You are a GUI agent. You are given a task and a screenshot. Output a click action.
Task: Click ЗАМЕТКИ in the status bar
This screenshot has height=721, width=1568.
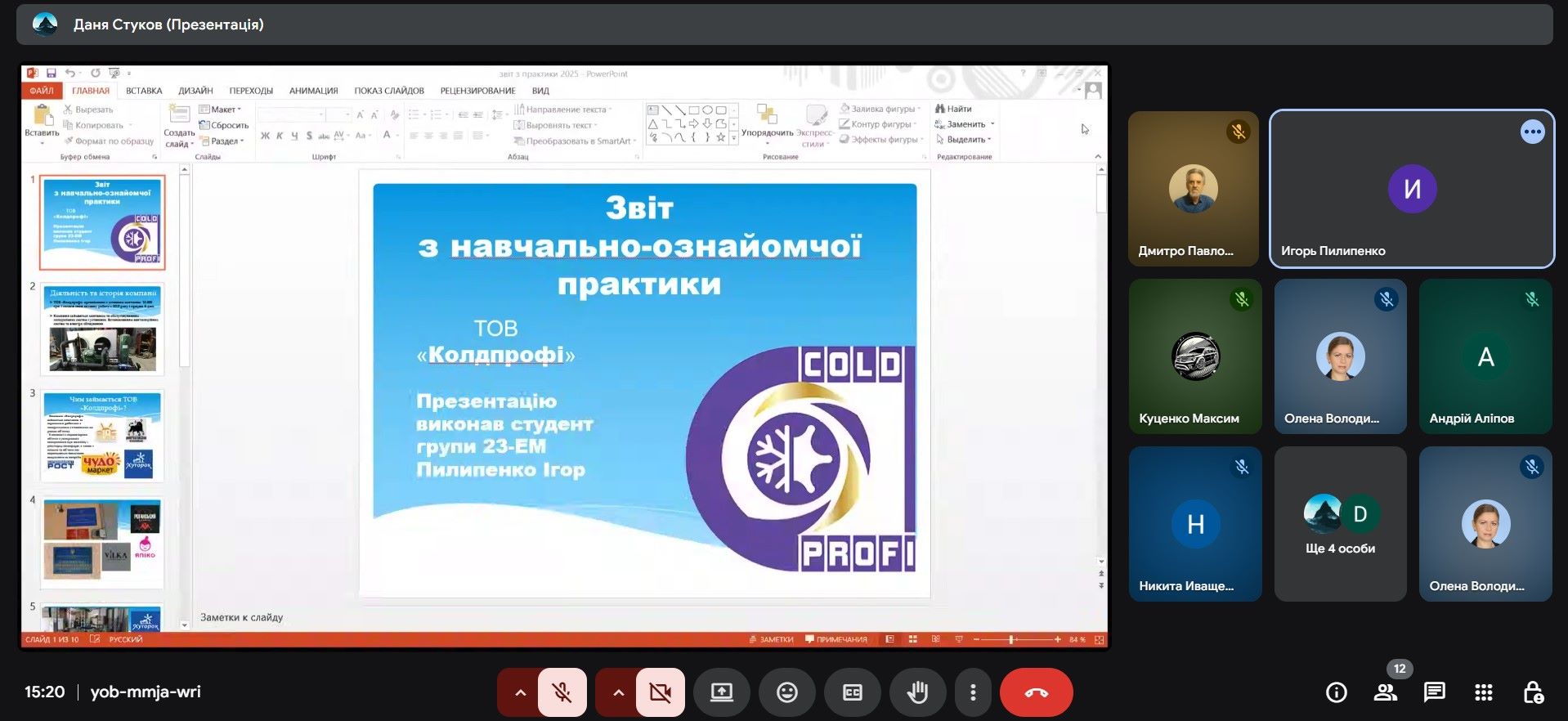tap(771, 639)
